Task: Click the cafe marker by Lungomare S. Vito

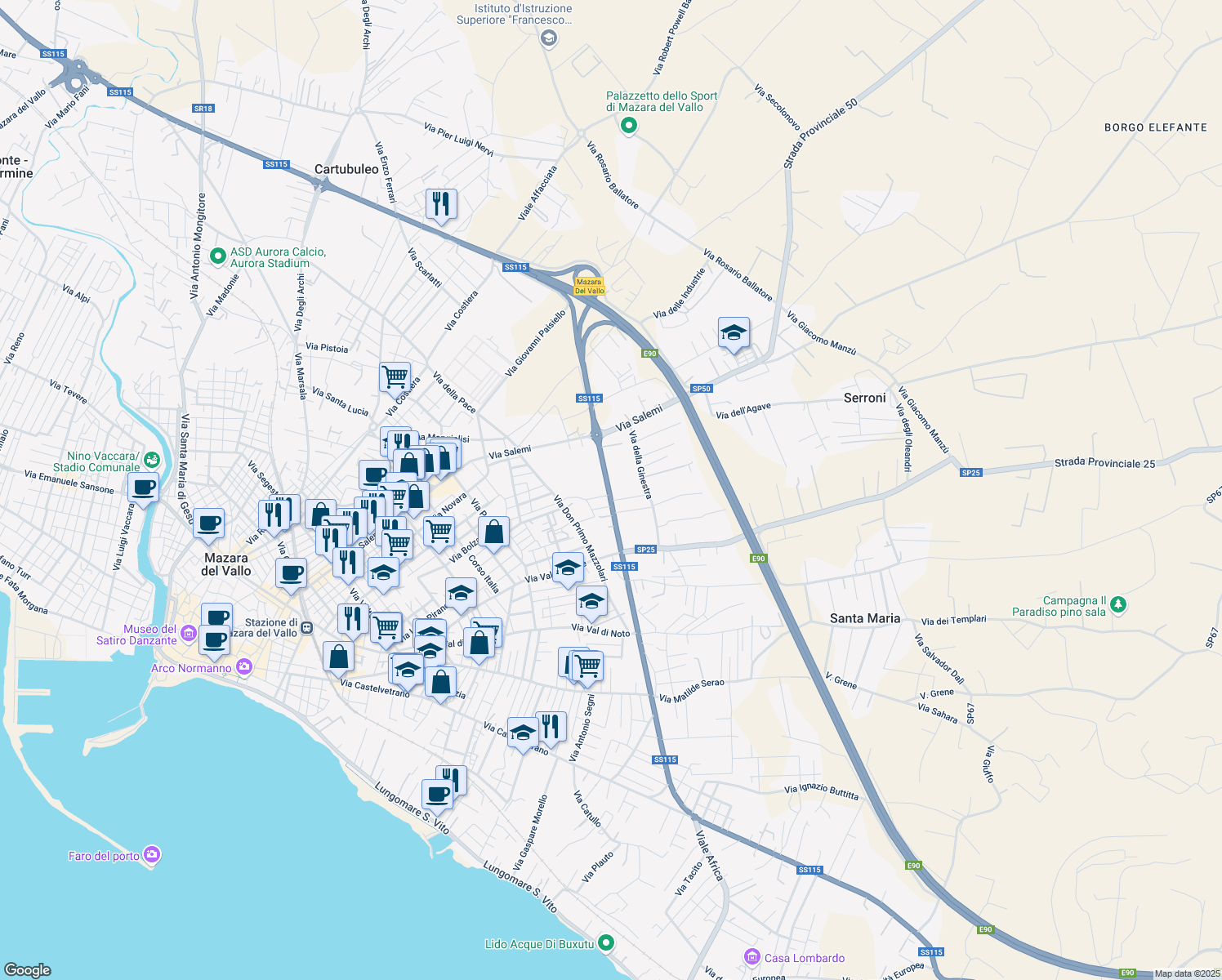Action: [437, 795]
